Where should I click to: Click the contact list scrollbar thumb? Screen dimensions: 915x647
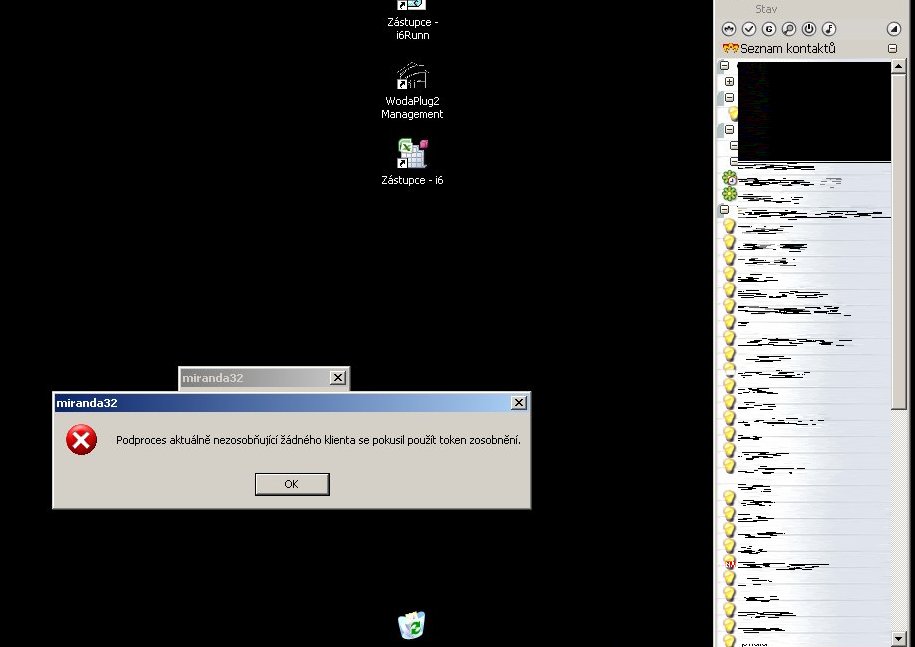(x=899, y=241)
